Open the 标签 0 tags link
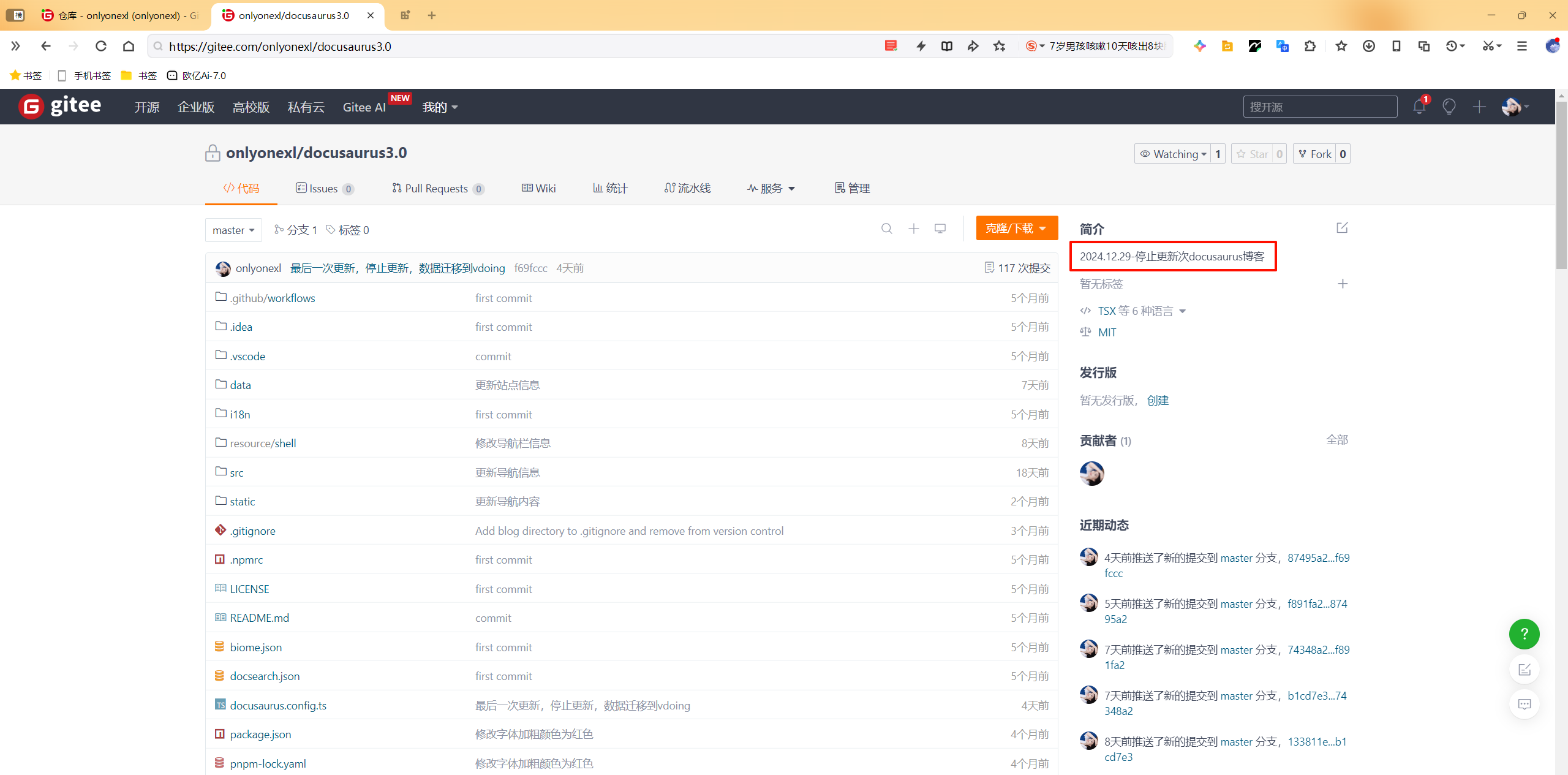 [347, 230]
